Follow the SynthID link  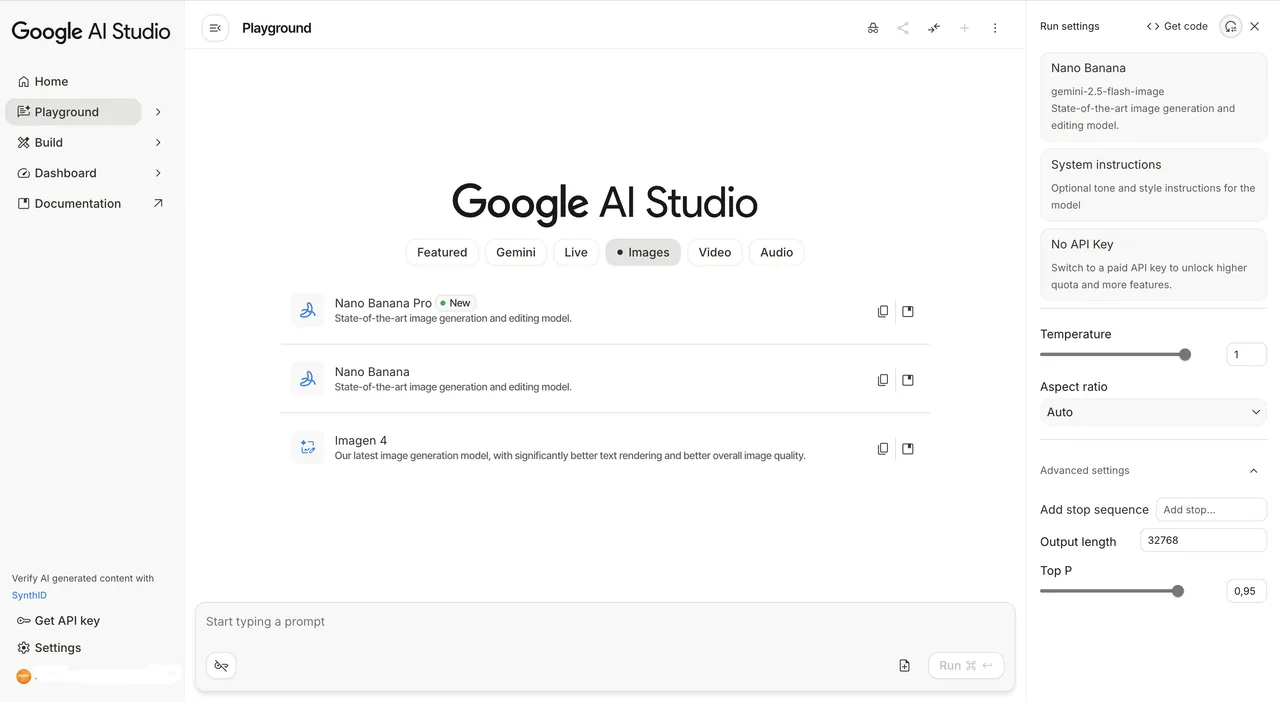point(29,595)
